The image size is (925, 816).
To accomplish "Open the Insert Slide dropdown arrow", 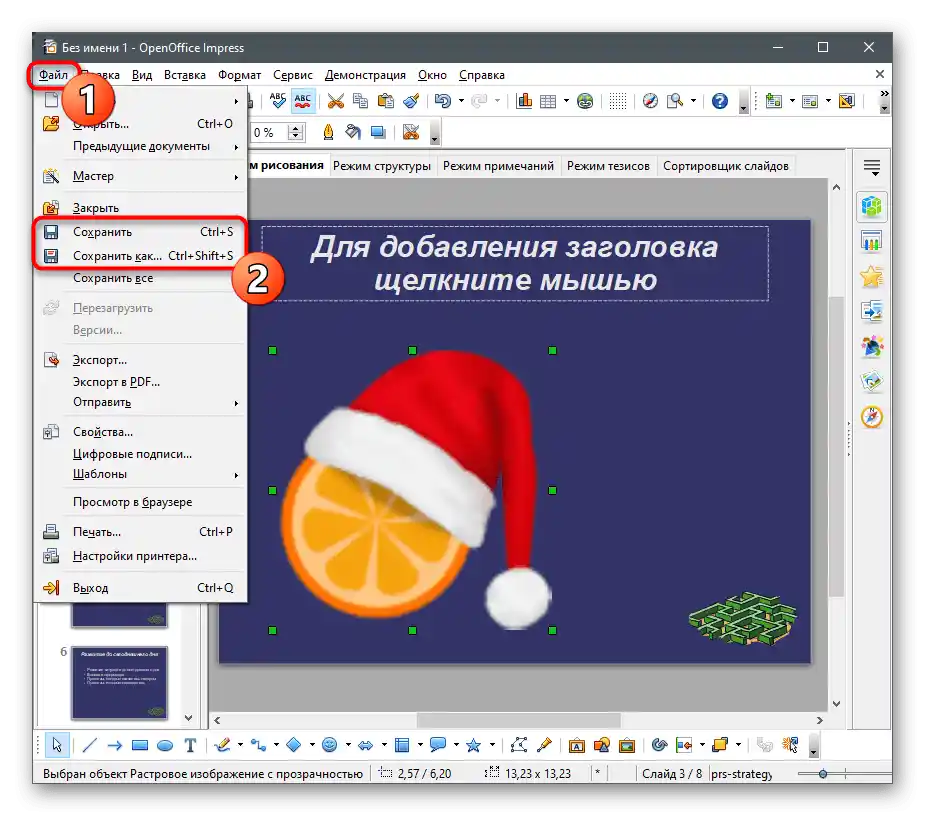I will point(792,101).
